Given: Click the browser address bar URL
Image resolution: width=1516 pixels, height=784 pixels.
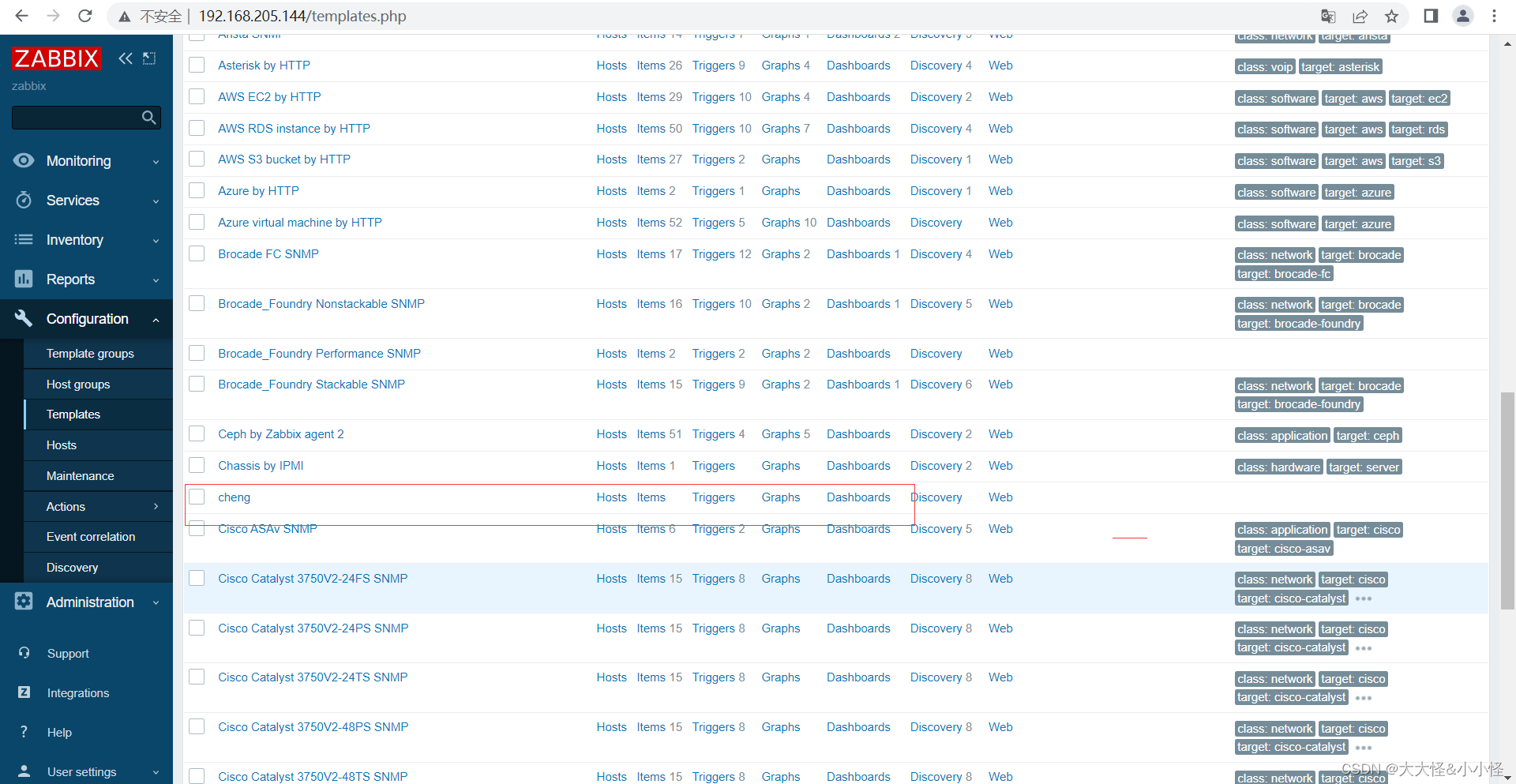Looking at the screenshot, I should tap(302, 16).
